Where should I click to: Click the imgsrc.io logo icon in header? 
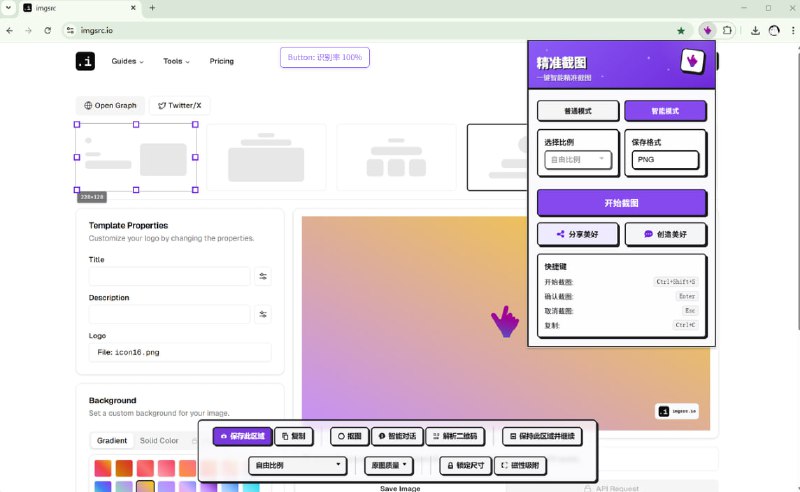85,61
